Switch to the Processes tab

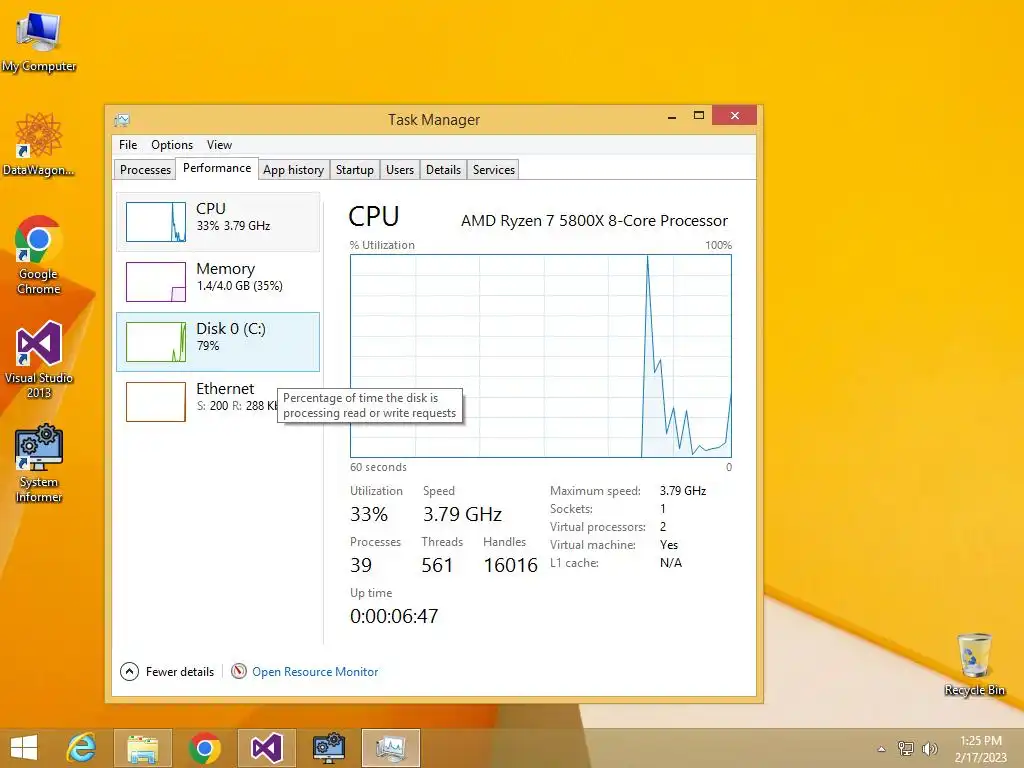pyautogui.click(x=145, y=170)
